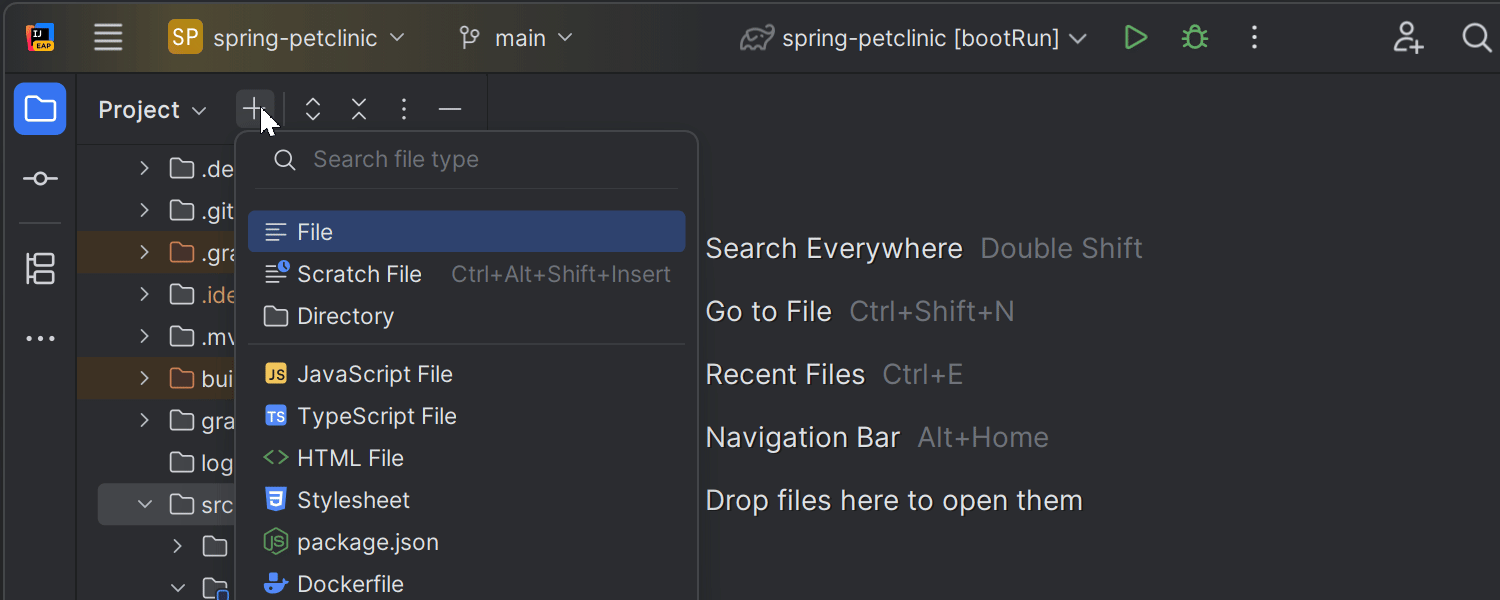
Task: Choose Dockerfile in the new file popup
Action: tap(350, 584)
